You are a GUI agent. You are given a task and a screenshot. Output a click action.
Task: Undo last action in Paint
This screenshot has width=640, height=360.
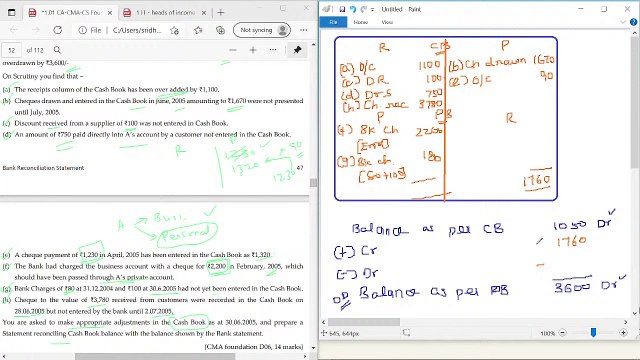[x=353, y=9]
